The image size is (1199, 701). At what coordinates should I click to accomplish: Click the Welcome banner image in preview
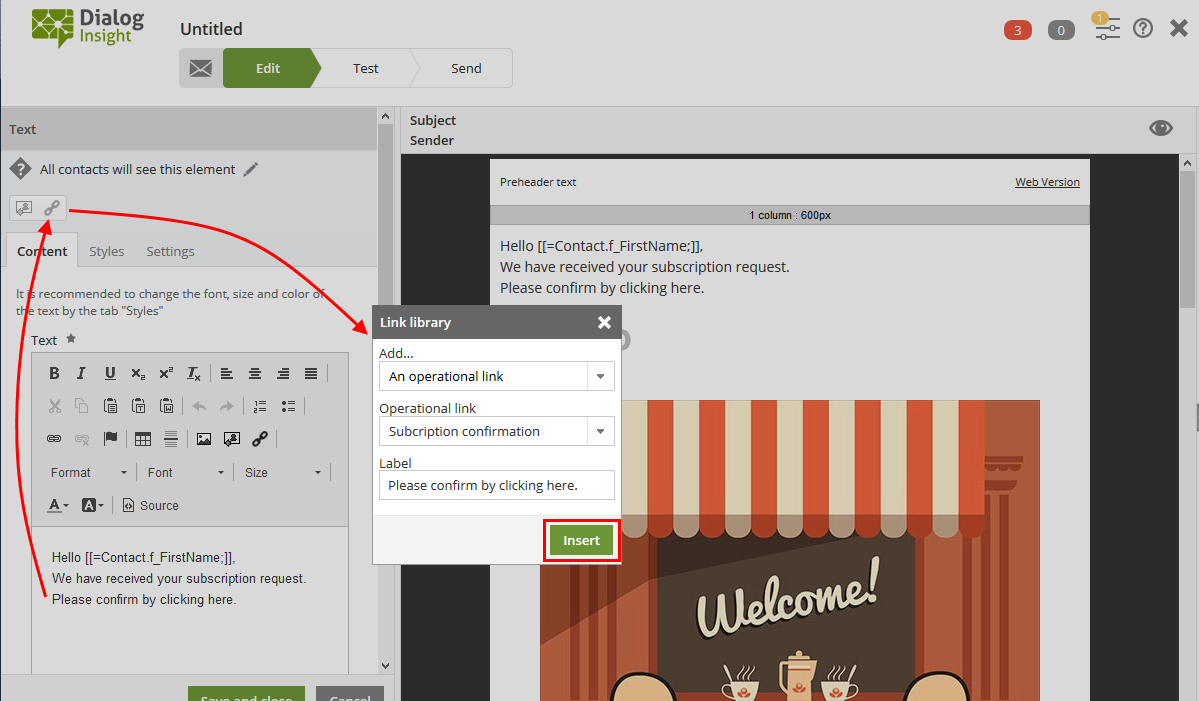pyautogui.click(x=789, y=550)
